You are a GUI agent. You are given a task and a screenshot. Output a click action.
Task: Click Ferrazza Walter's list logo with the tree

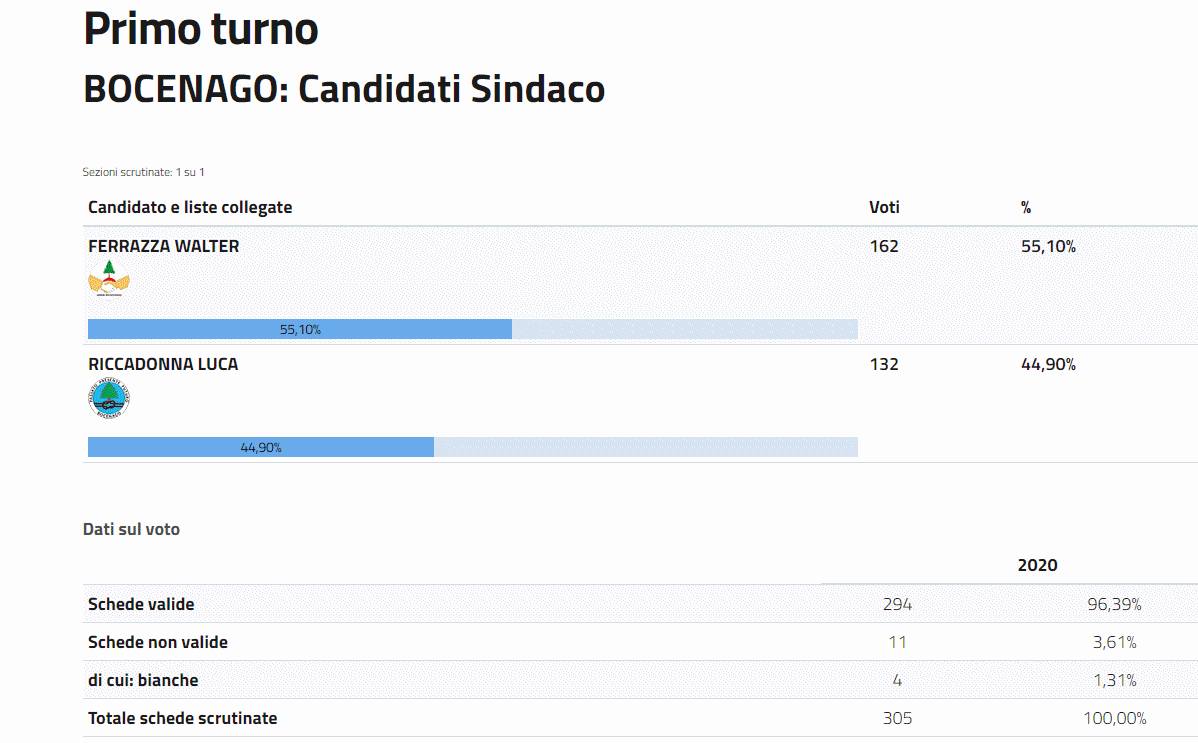109,279
